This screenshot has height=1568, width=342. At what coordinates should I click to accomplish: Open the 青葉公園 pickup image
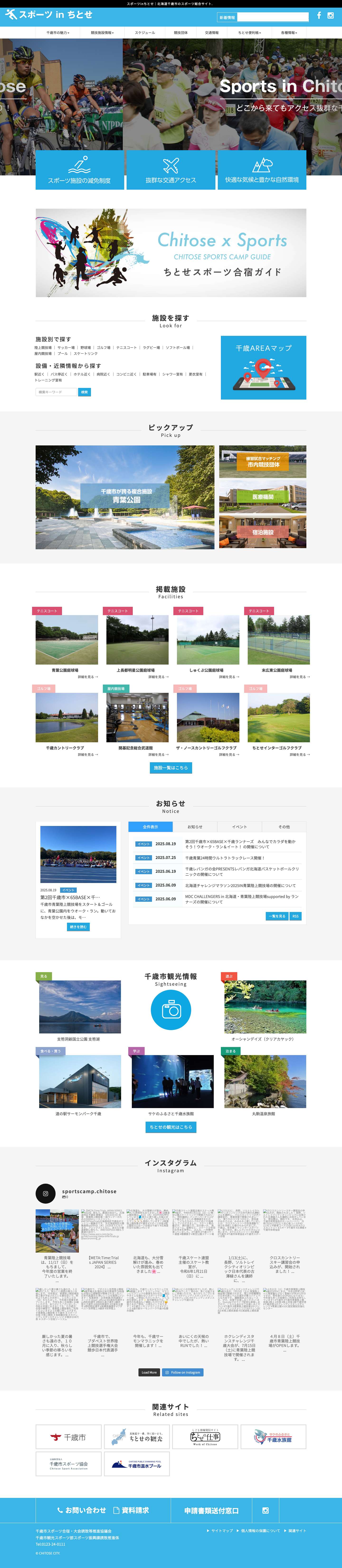[125, 497]
